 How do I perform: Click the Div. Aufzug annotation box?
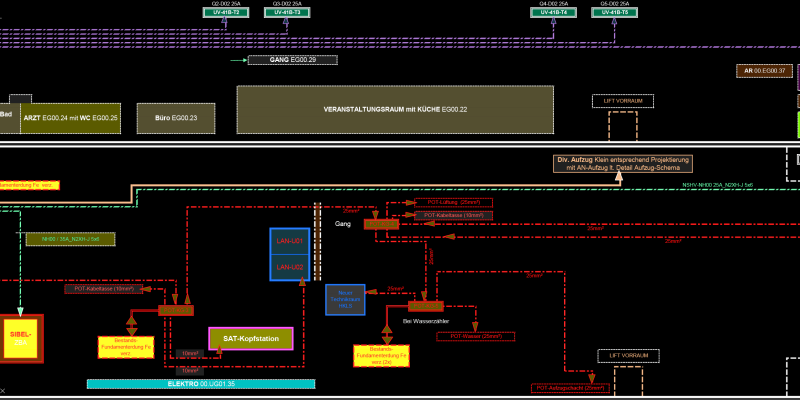click(x=623, y=164)
